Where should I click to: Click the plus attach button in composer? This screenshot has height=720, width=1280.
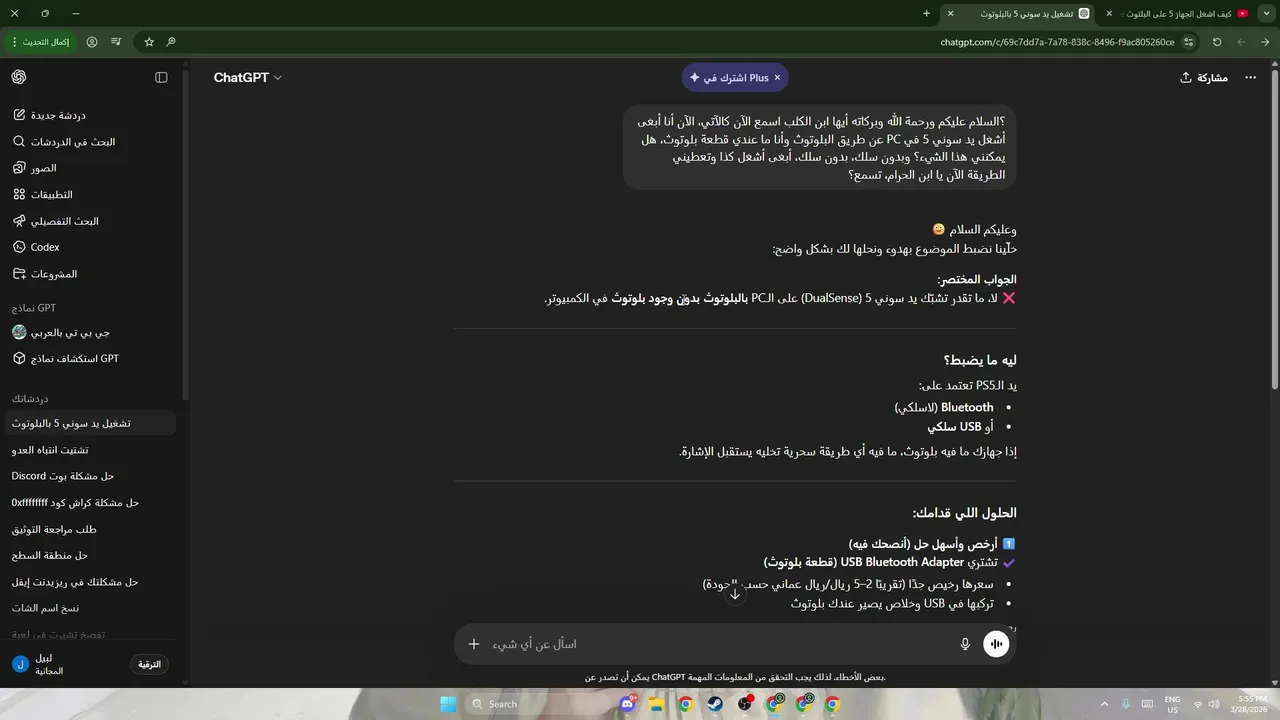[x=474, y=644]
